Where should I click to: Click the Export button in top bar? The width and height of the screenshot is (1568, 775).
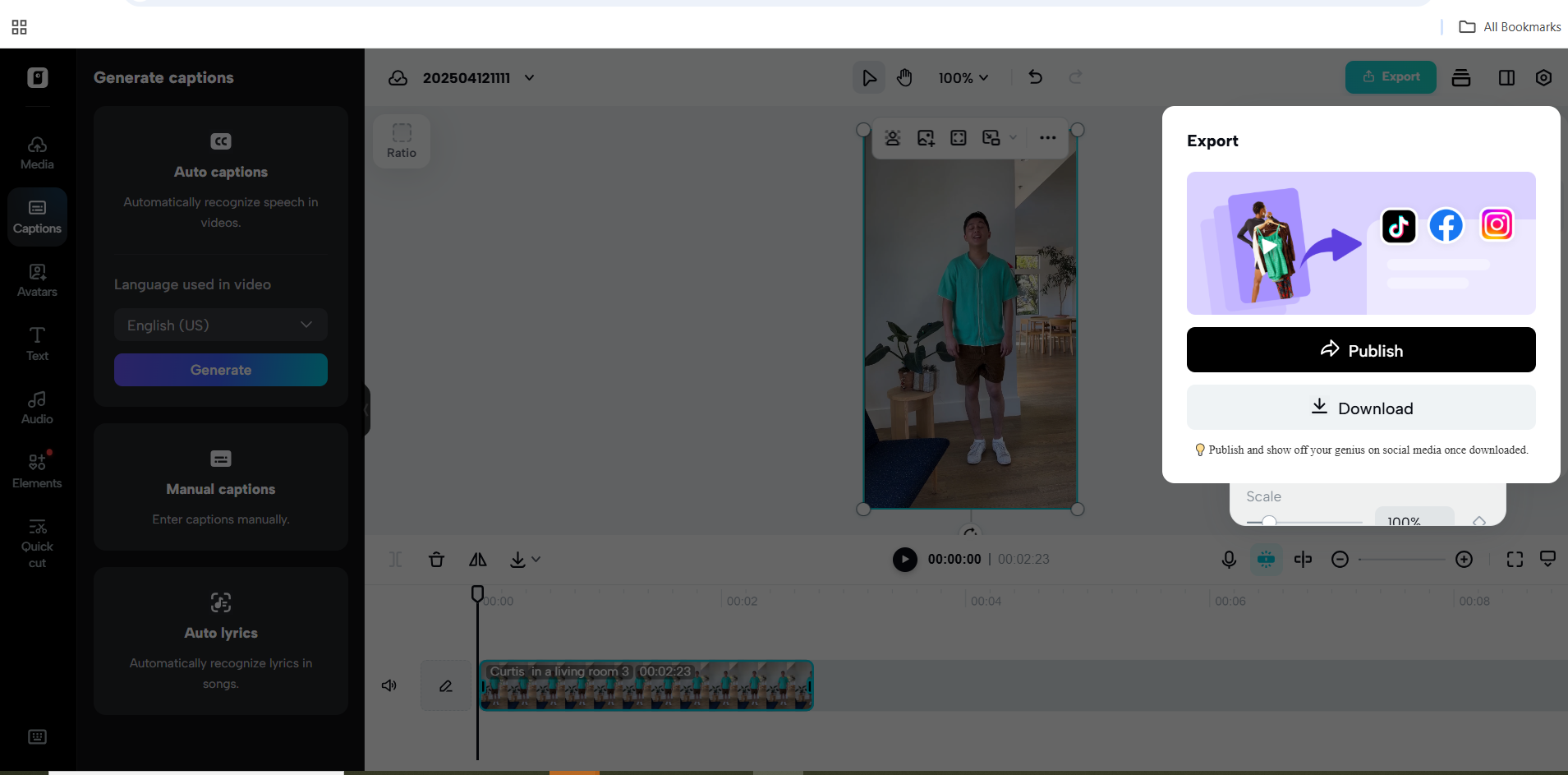click(x=1391, y=76)
